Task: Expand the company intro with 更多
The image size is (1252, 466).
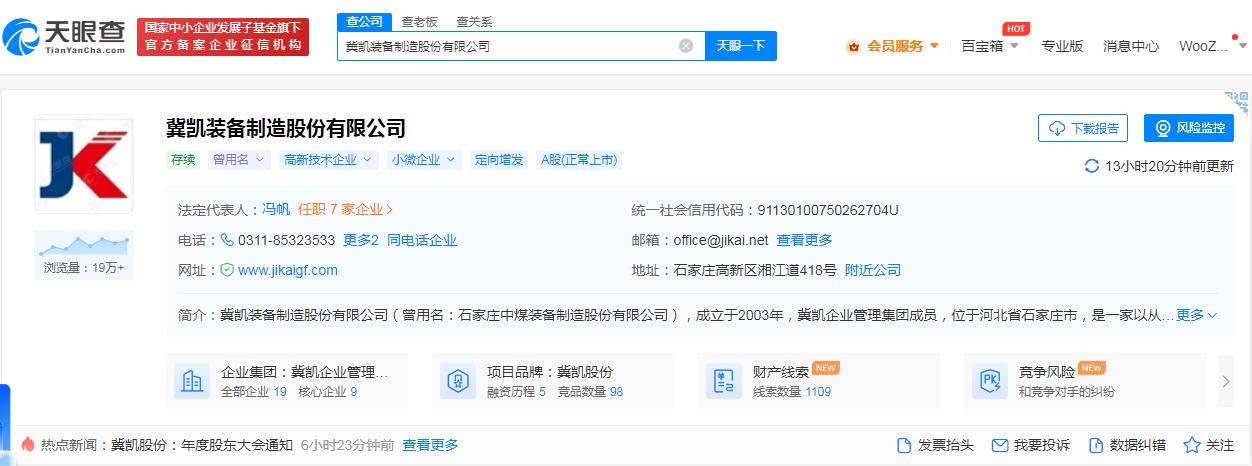Action: (1196, 315)
